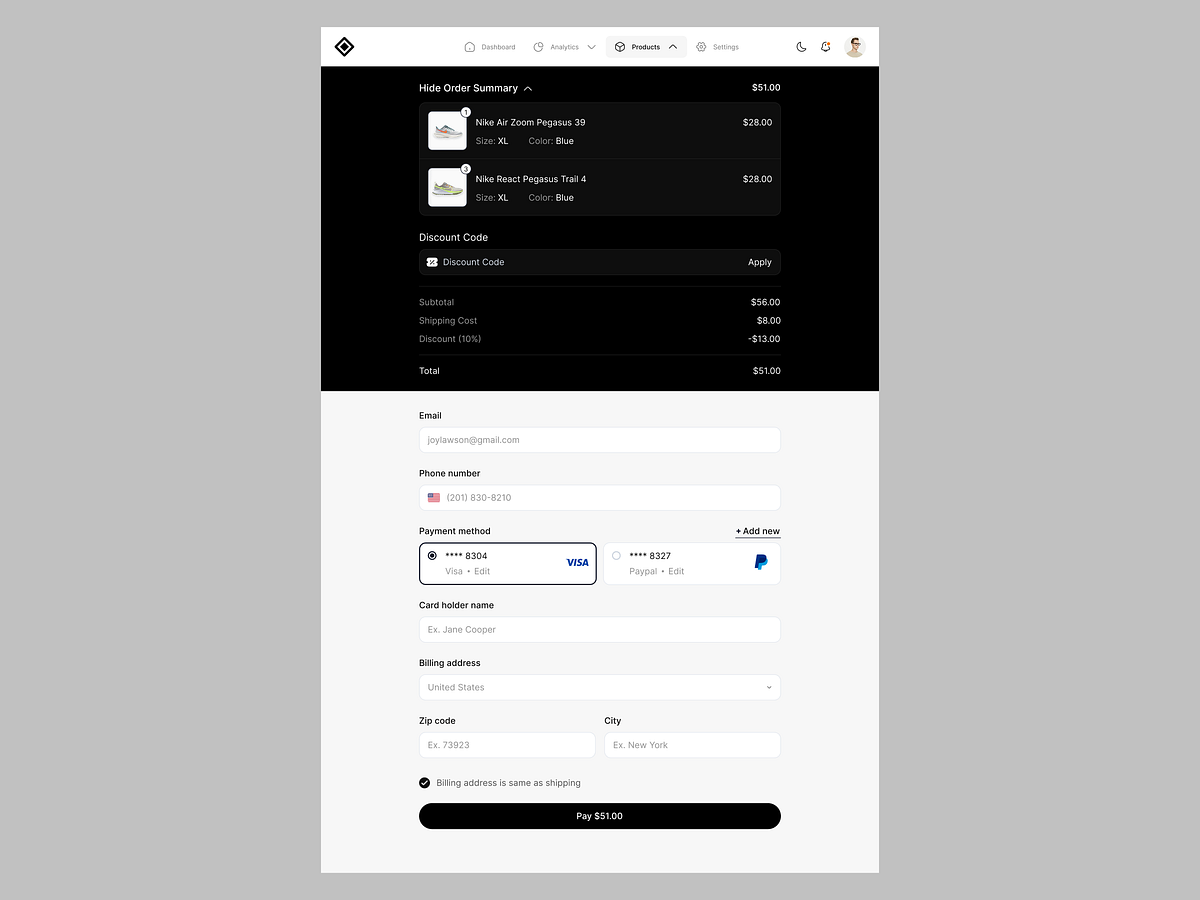Open the Analytics menu item

pyautogui.click(x=565, y=47)
